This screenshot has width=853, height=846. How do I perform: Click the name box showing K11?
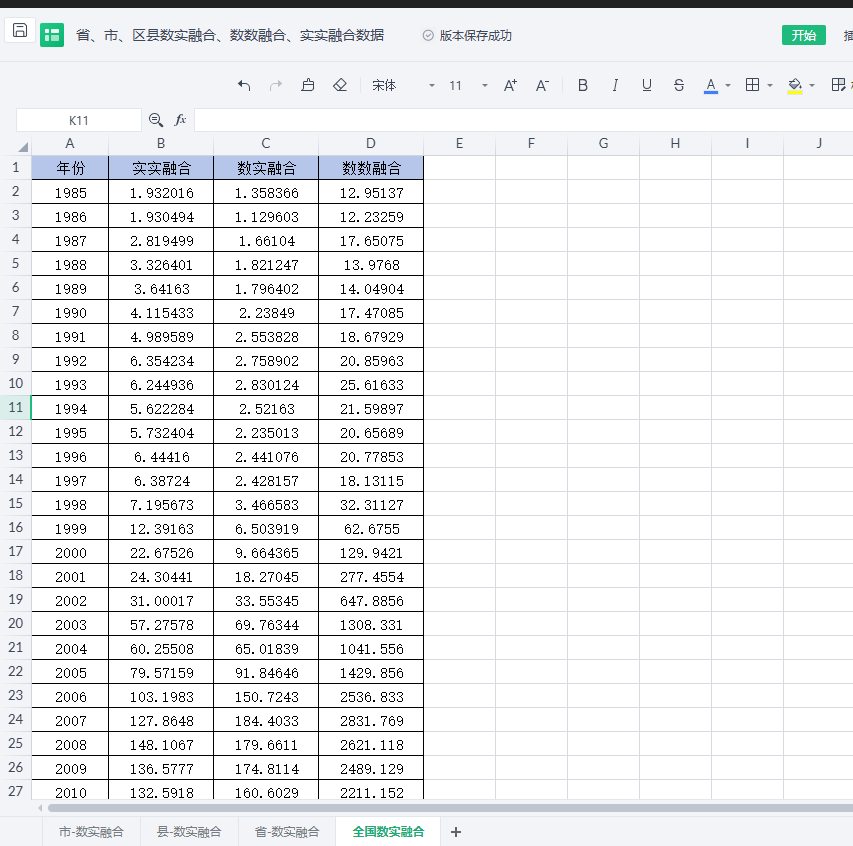point(79,120)
